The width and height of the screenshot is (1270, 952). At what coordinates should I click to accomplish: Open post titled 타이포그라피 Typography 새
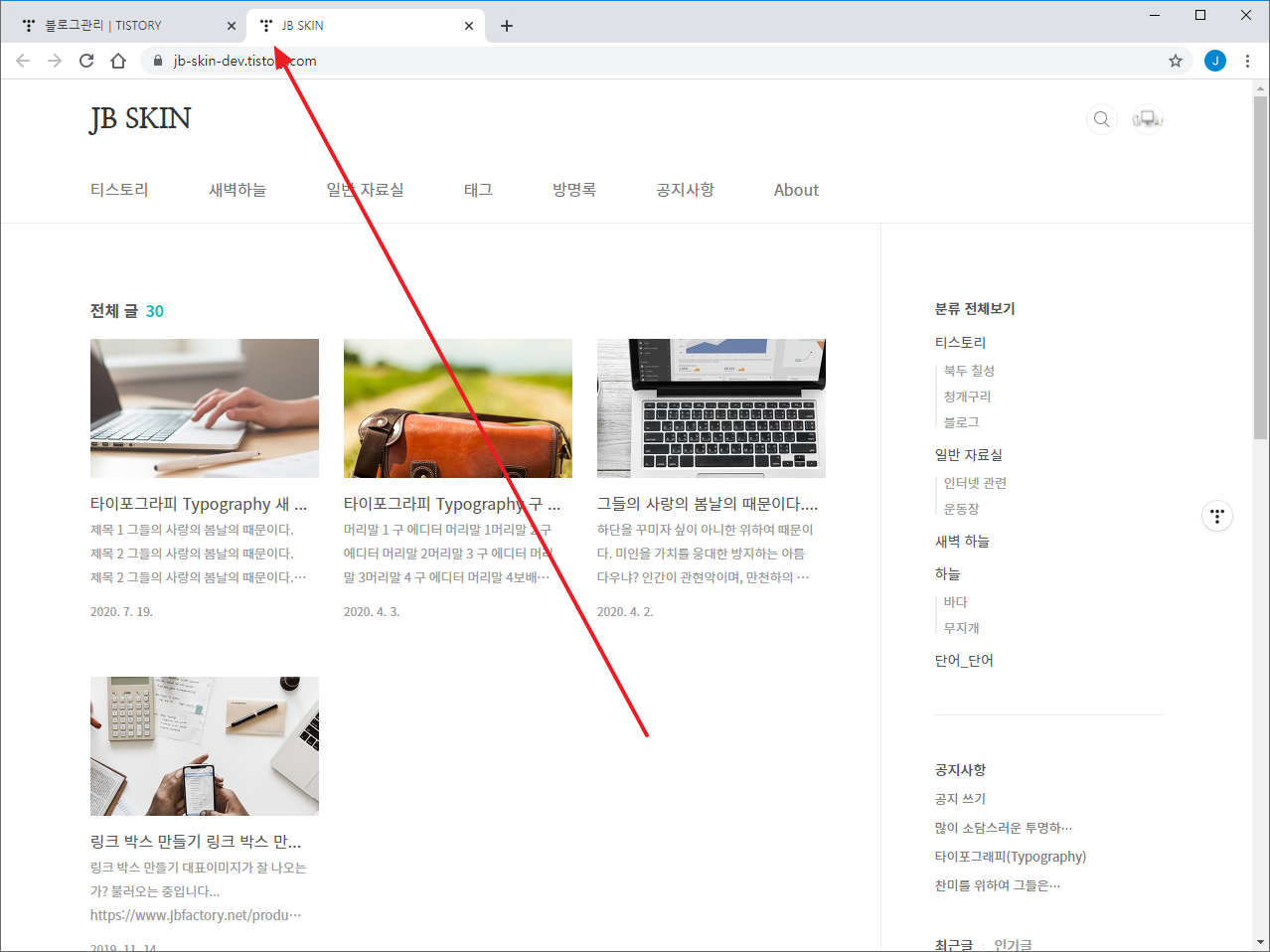[199, 504]
